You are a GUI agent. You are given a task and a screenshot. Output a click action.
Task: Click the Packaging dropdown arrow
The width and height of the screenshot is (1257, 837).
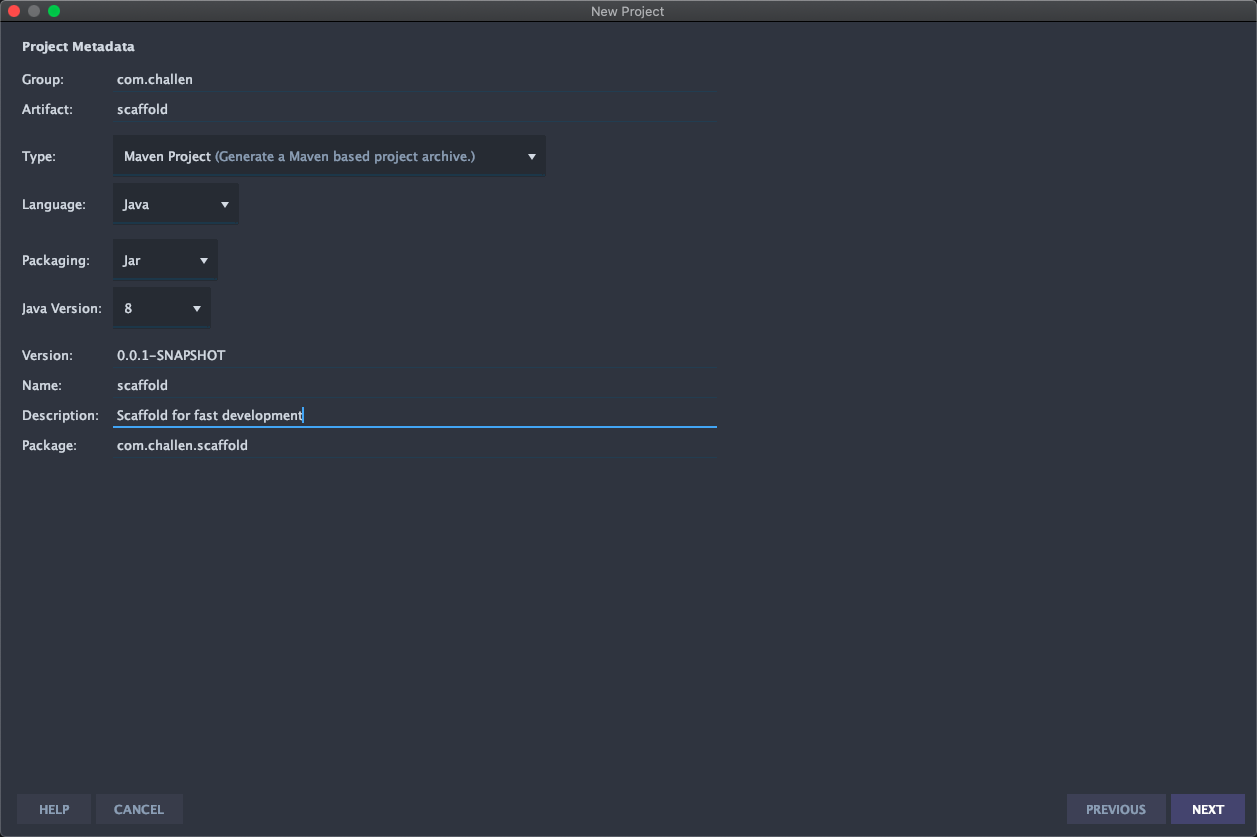click(x=204, y=260)
